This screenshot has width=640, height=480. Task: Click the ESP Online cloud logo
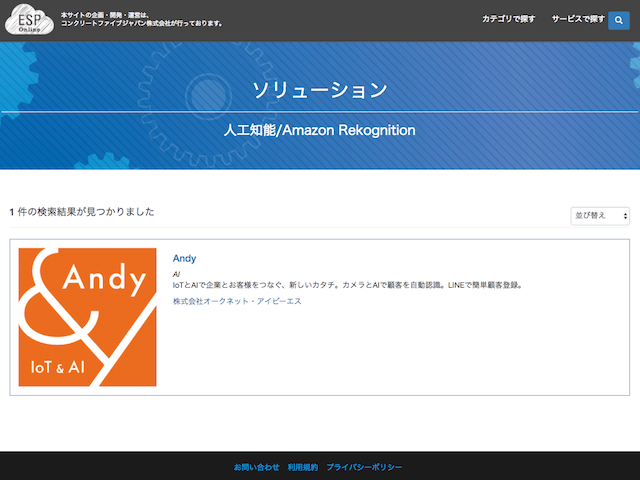pyautogui.click(x=29, y=19)
